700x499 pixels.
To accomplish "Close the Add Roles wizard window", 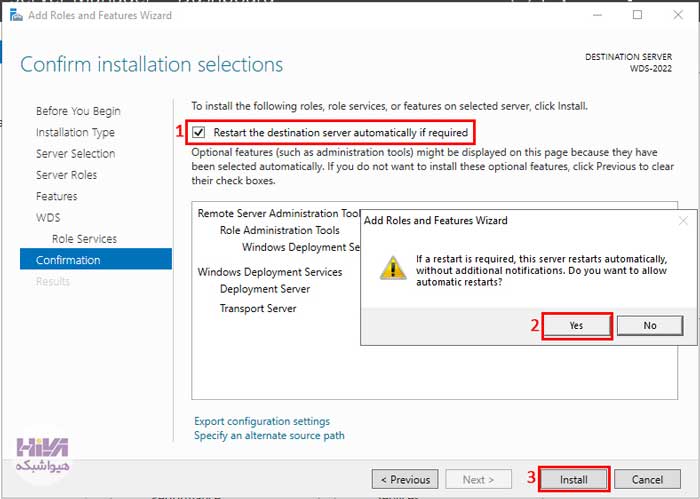I will [678, 15].
